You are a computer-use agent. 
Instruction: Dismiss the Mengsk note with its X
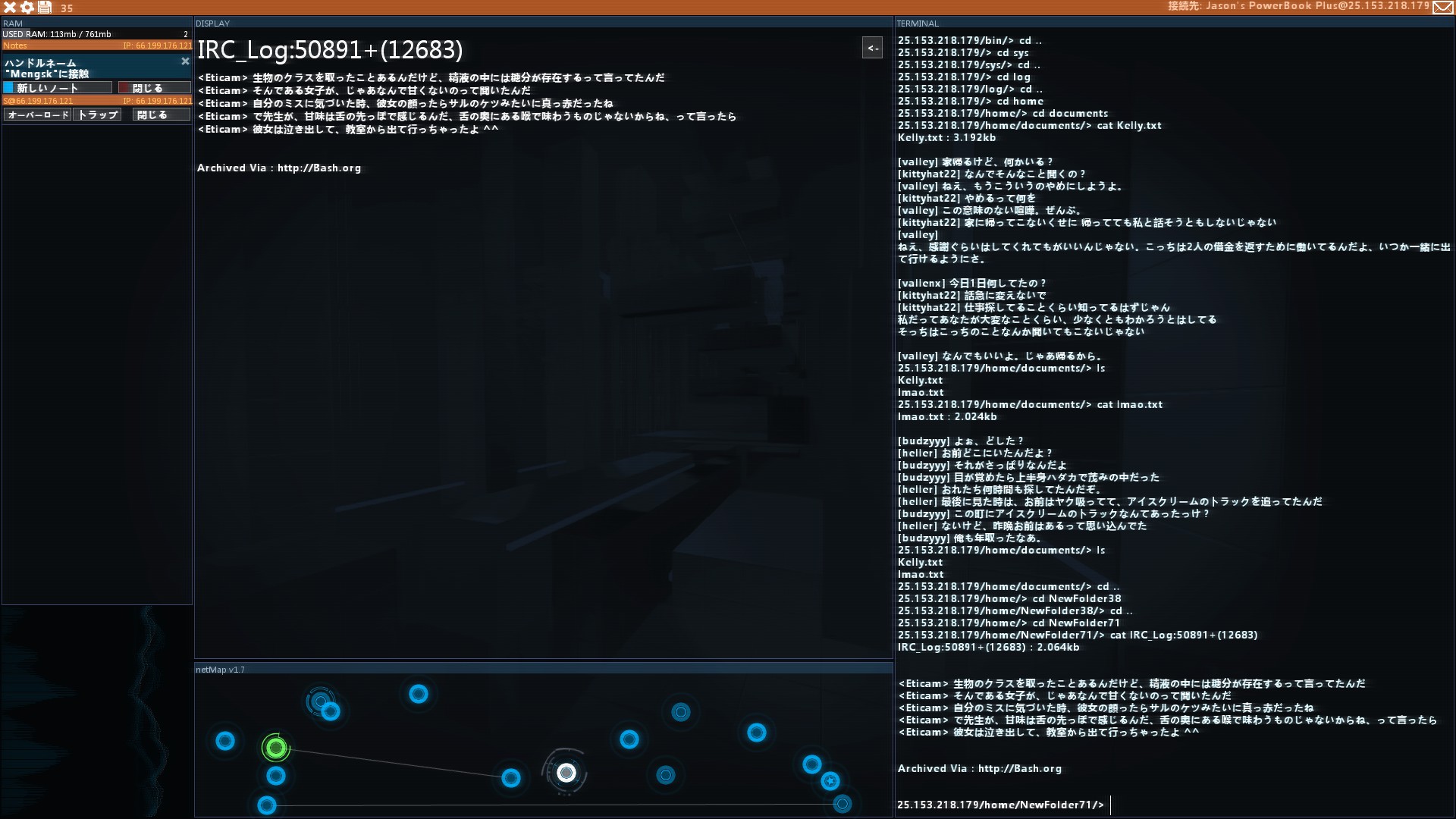(x=185, y=62)
